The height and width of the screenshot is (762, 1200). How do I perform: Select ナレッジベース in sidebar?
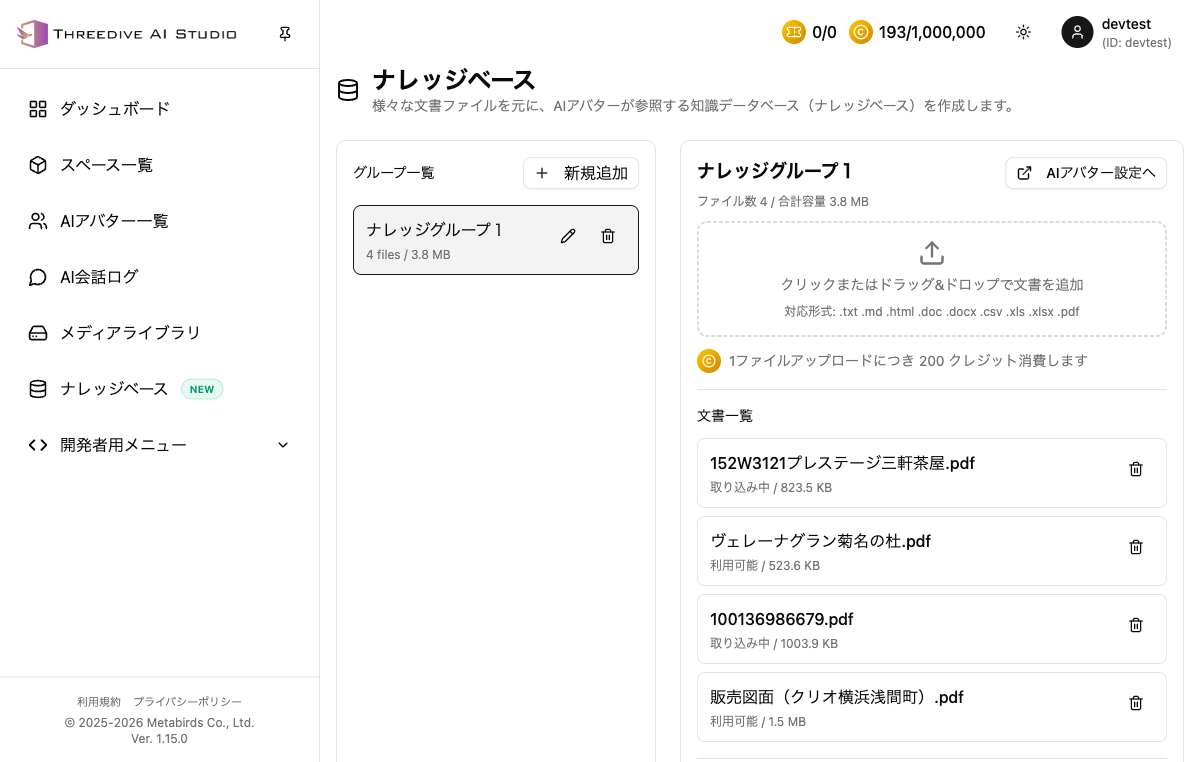[160, 389]
